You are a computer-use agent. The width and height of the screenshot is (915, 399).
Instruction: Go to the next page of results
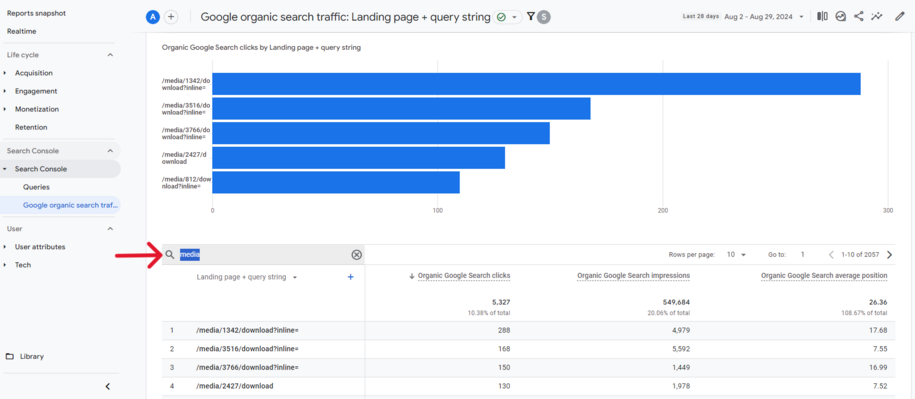click(889, 255)
